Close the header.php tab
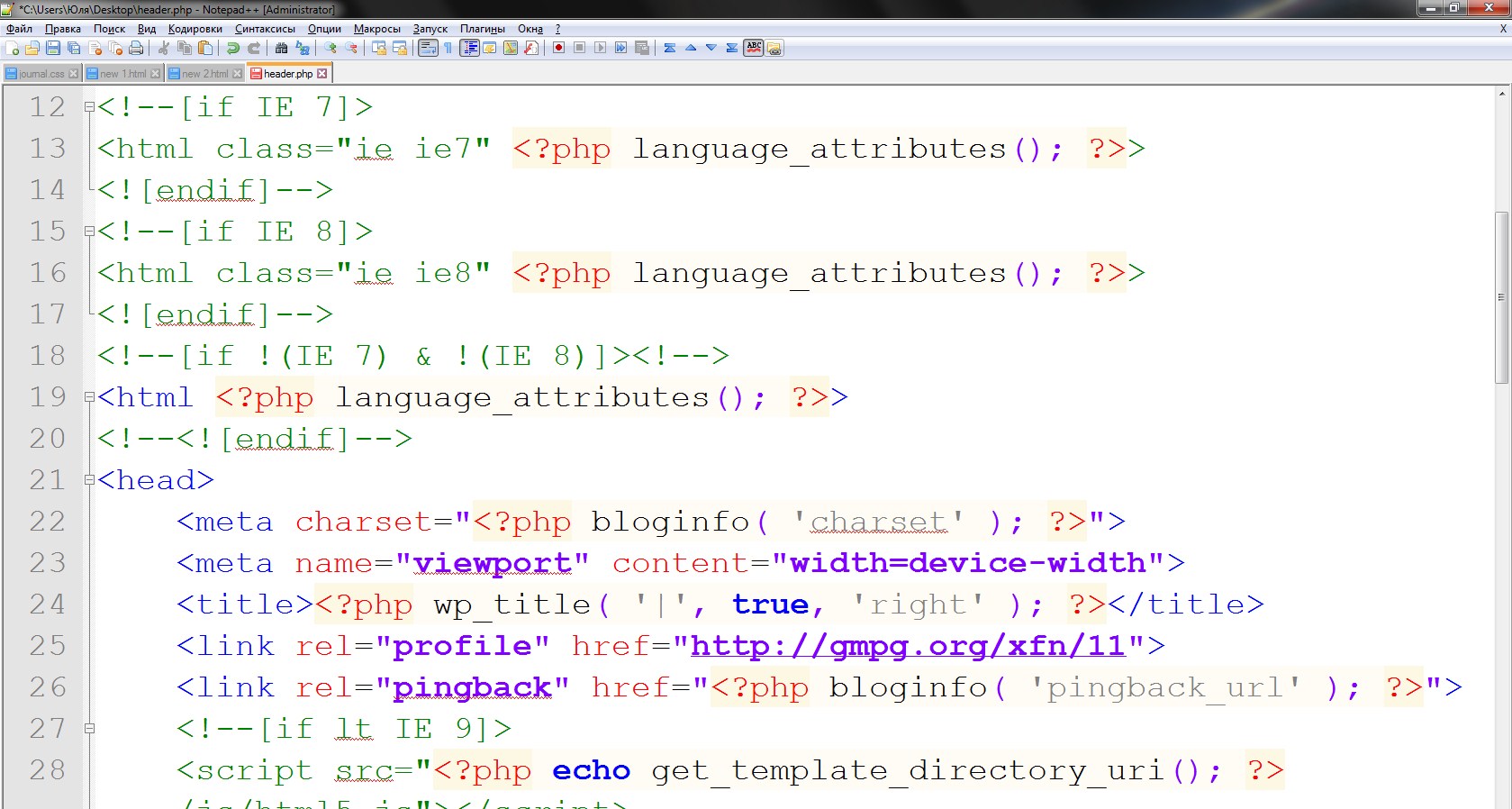The height and width of the screenshot is (809, 1512). tap(322, 74)
